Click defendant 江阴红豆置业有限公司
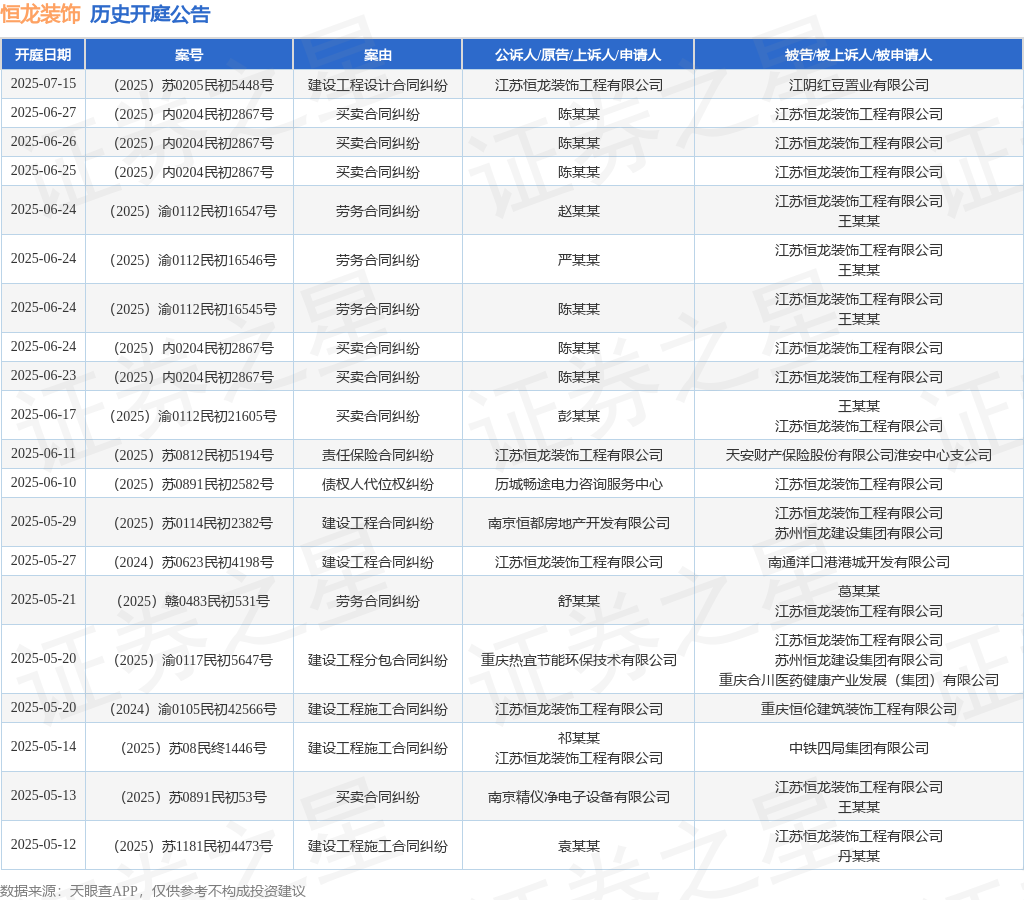 pos(859,85)
